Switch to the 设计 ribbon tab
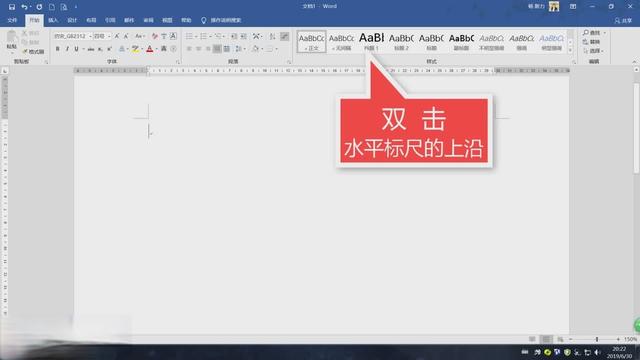Image resolution: width=640 pixels, height=360 pixels. [x=72, y=20]
